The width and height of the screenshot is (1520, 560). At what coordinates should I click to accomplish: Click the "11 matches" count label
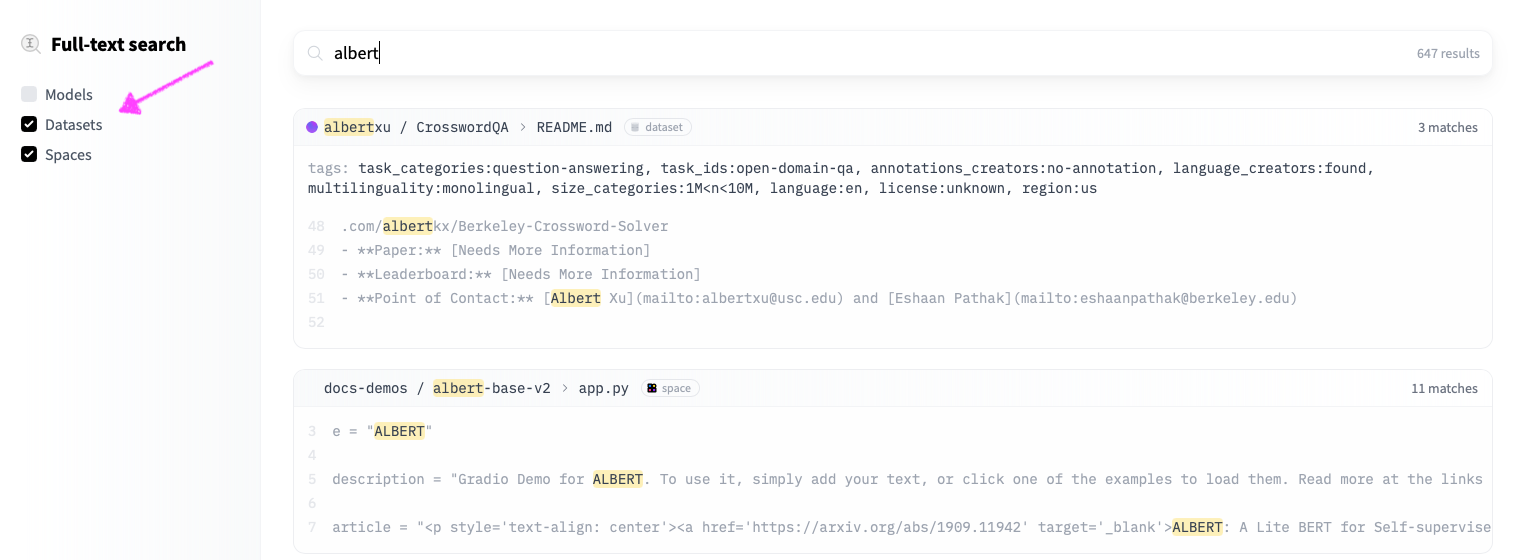click(1444, 389)
